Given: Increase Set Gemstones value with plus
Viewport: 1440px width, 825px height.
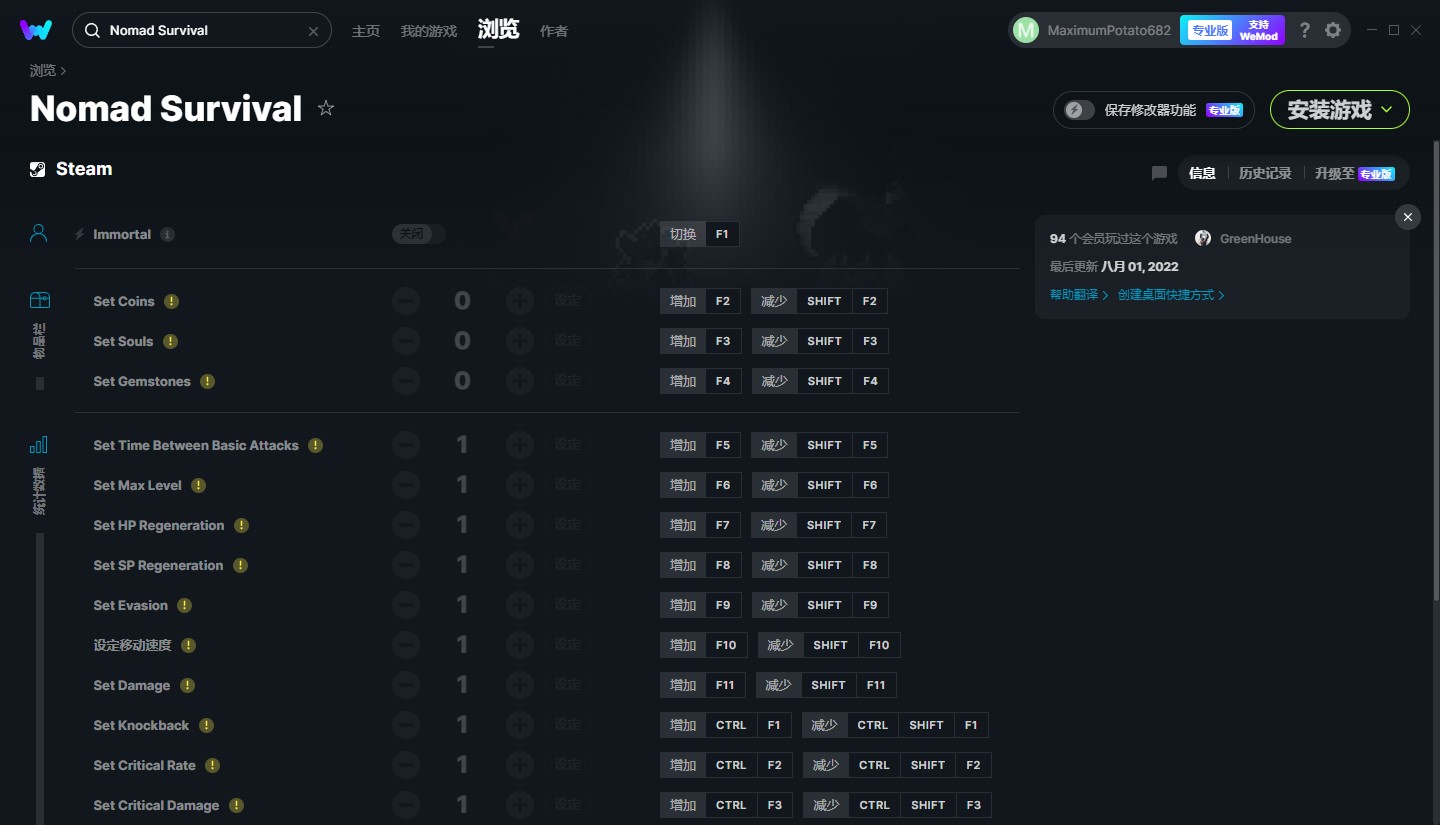Looking at the screenshot, I should 519,381.
